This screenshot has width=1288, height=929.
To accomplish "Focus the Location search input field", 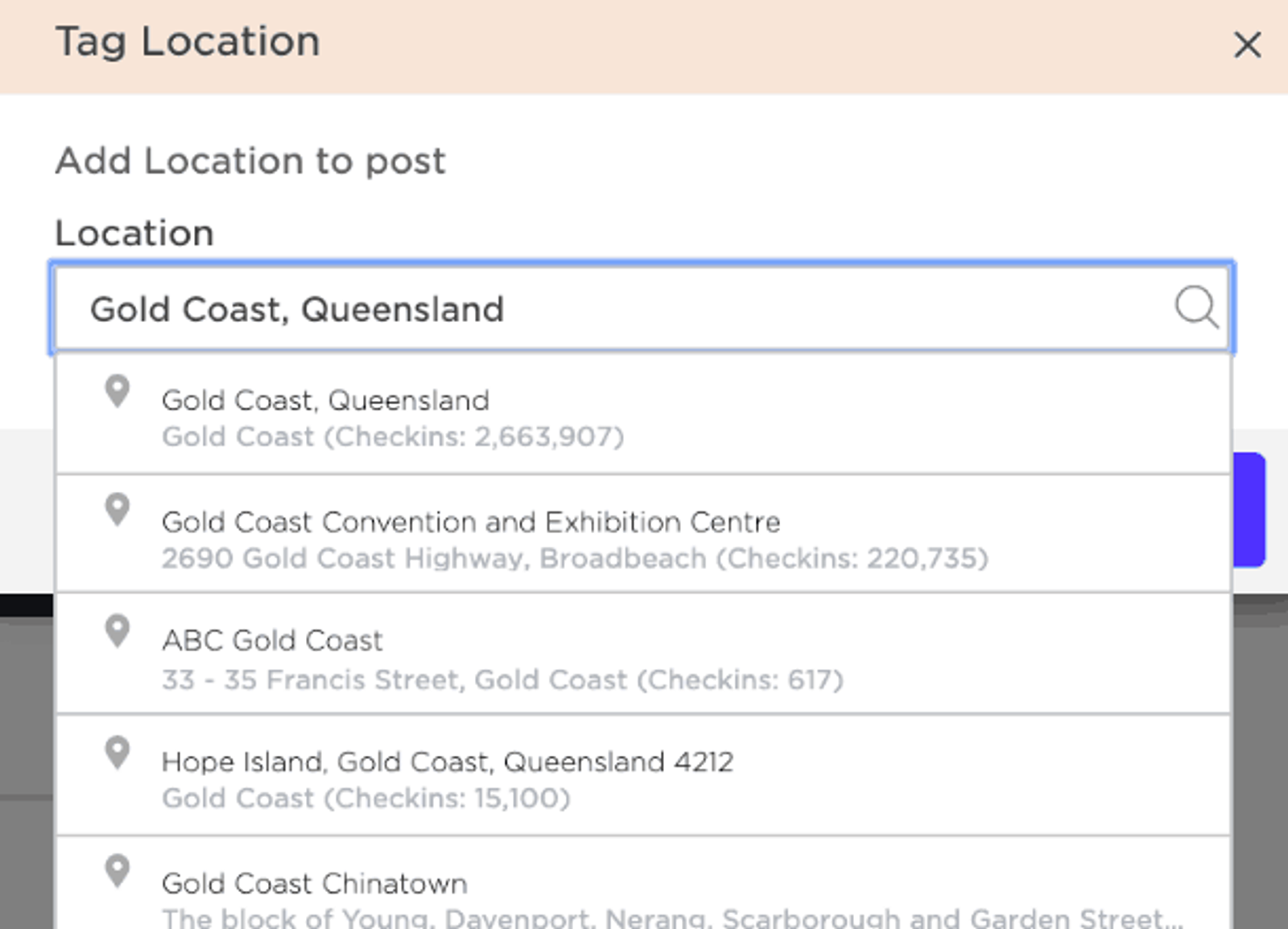I will point(642,308).
